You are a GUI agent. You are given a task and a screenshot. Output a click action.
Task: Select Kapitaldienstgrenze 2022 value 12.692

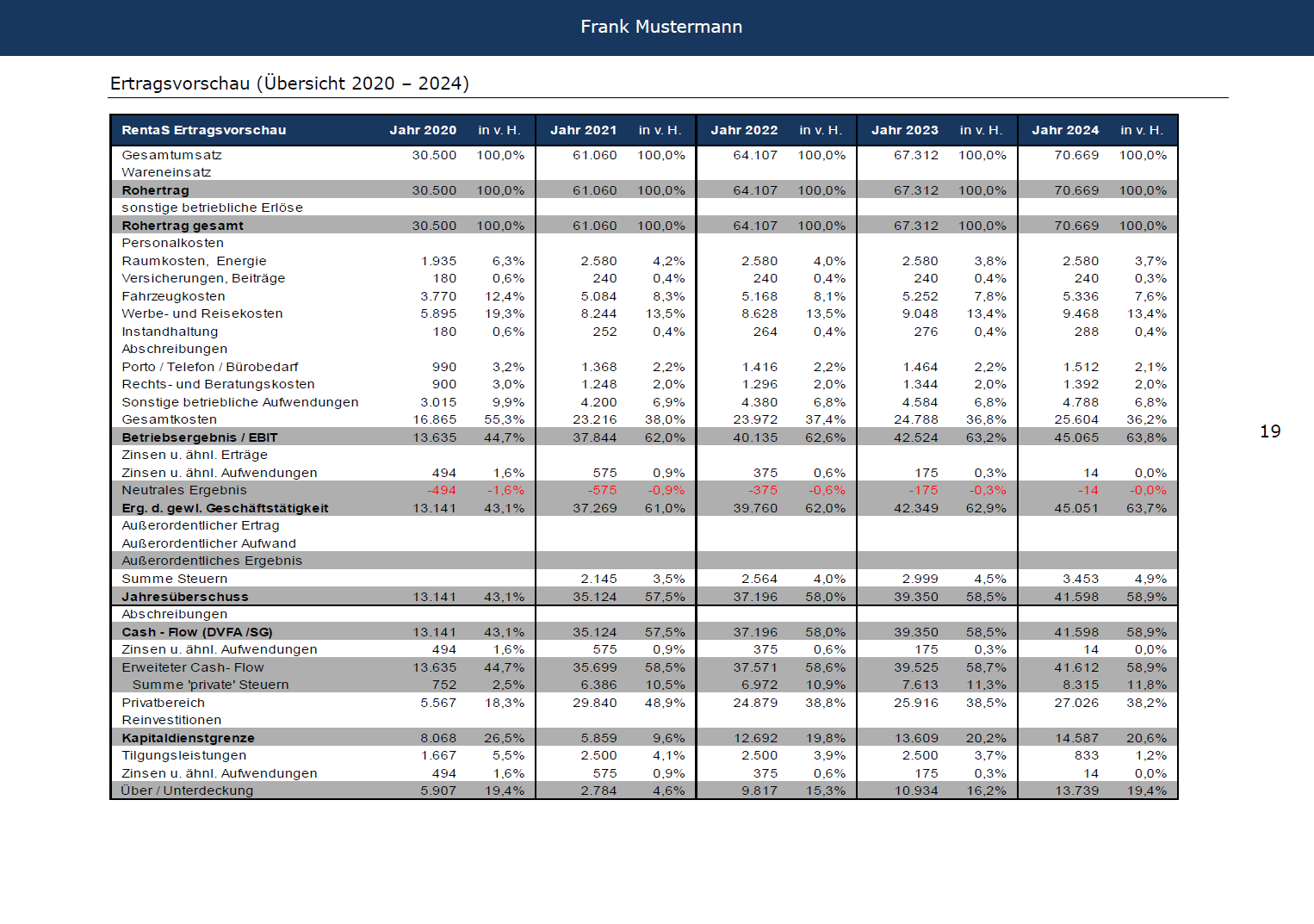point(755,738)
